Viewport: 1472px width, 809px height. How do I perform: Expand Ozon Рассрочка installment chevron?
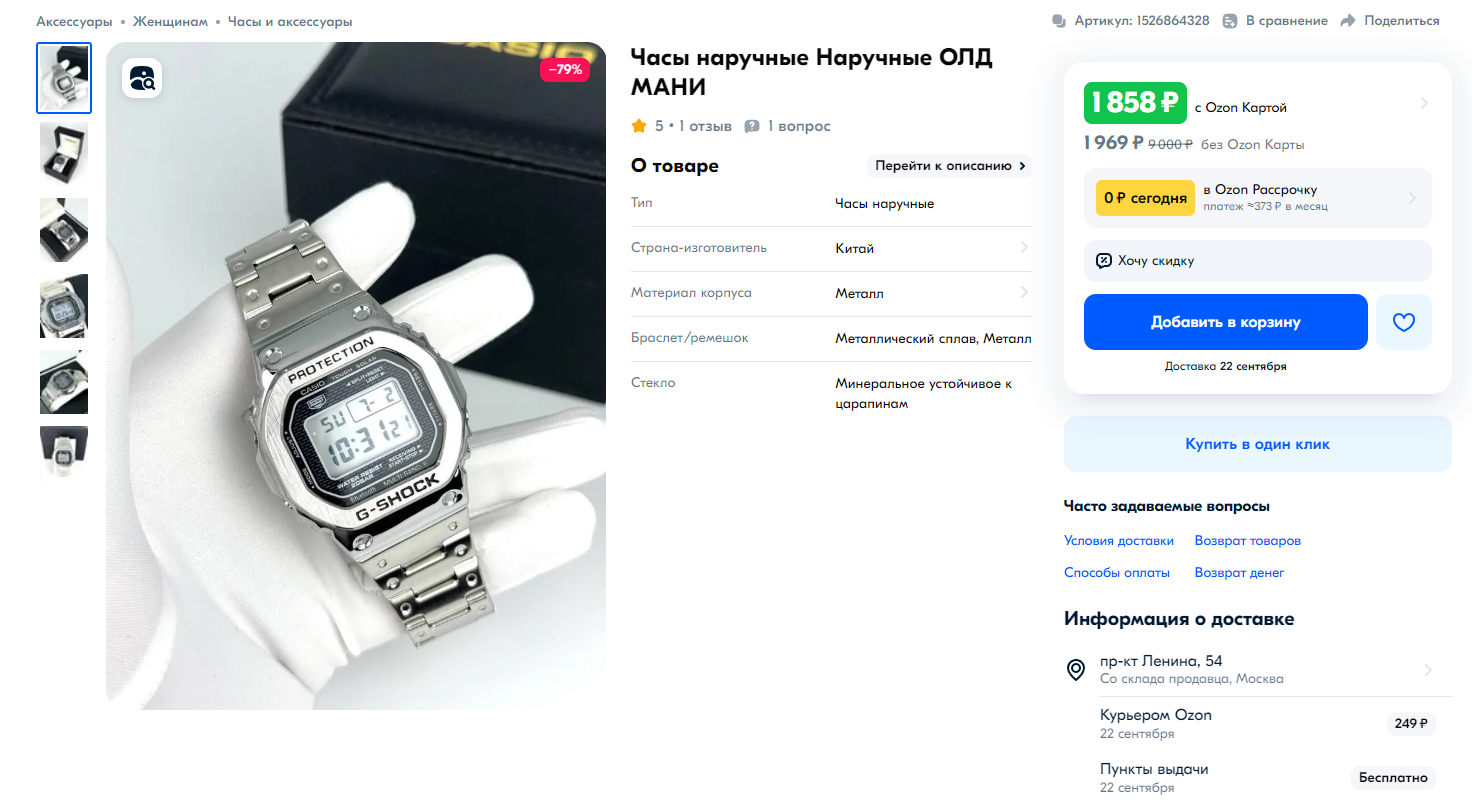pyautogui.click(x=1412, y=198)
